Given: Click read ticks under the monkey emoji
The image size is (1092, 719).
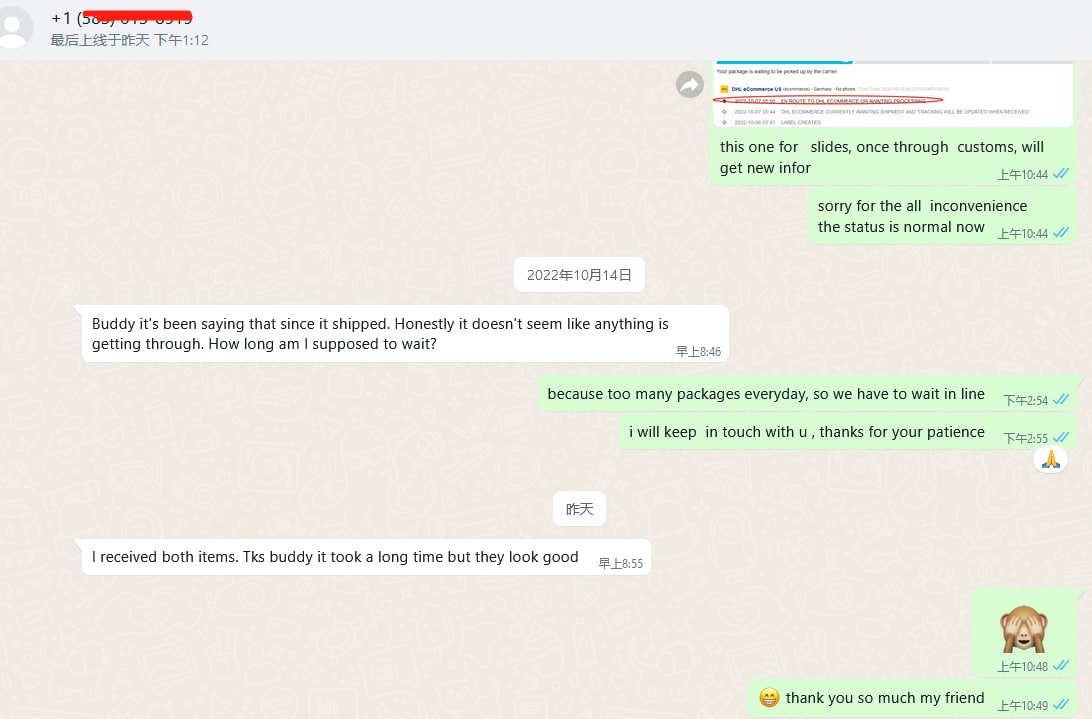Looking at the screenshot, I should [x=1060, y=666].
